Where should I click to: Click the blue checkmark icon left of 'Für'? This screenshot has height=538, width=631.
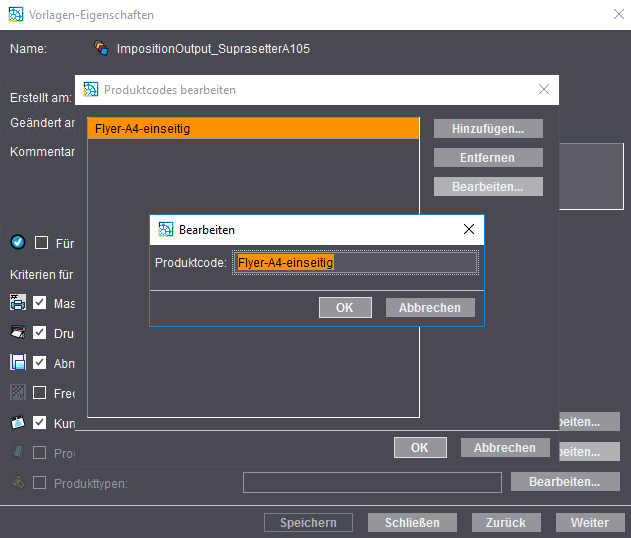[17, 242]
